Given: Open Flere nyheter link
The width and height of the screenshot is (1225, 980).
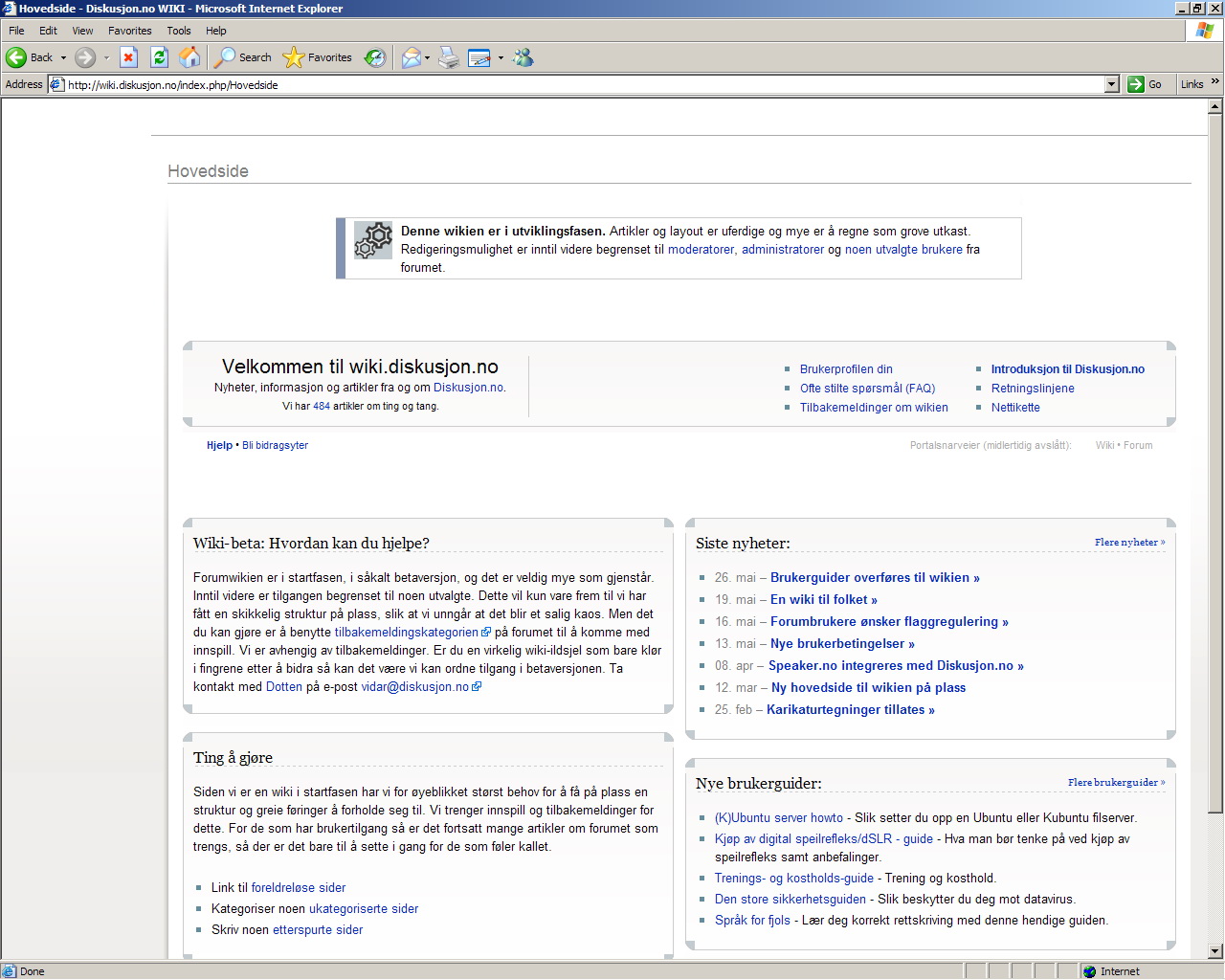Looking at the screenshot, I should click(1129, 543).
